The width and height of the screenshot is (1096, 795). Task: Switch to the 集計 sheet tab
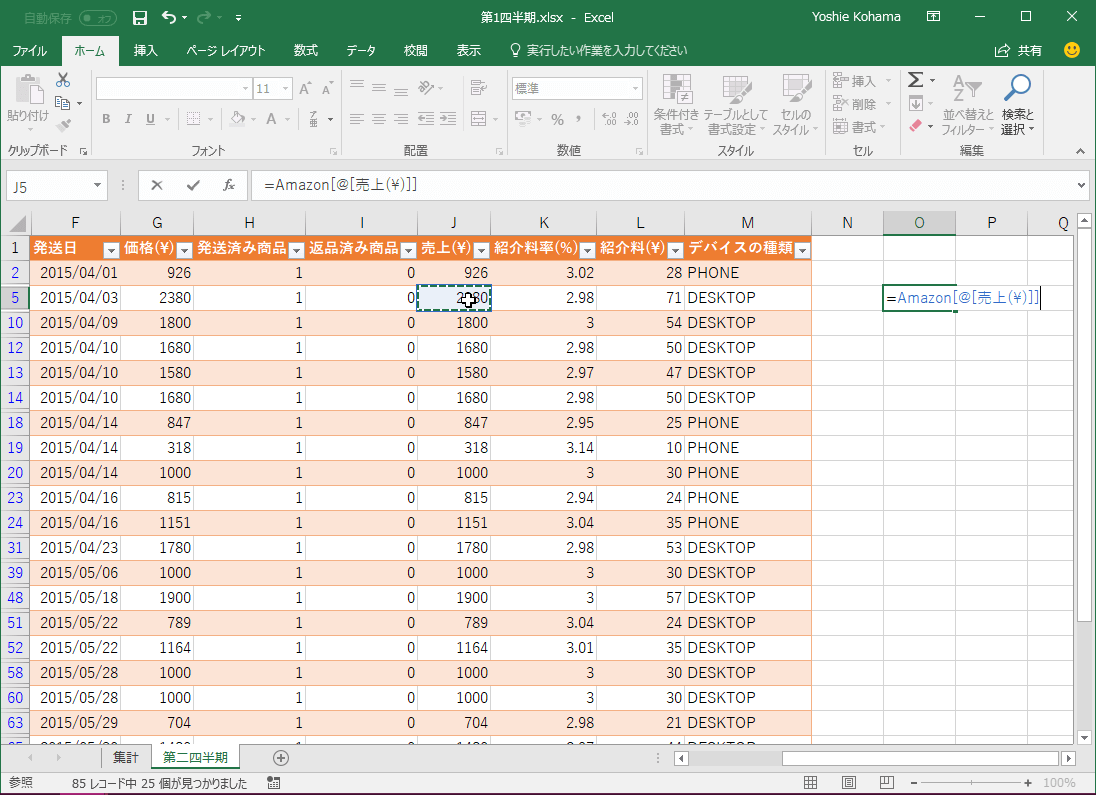(x=126, y=758)
